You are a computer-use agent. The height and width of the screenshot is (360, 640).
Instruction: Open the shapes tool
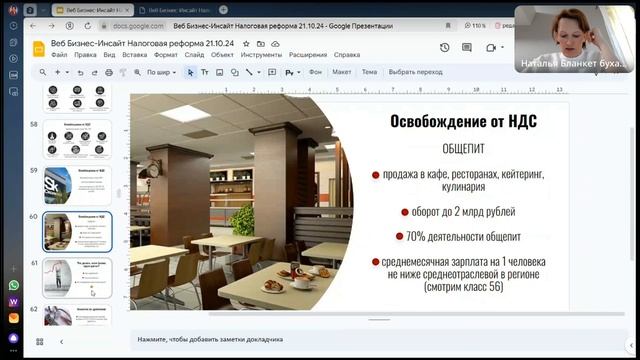[x=235, y=72]
